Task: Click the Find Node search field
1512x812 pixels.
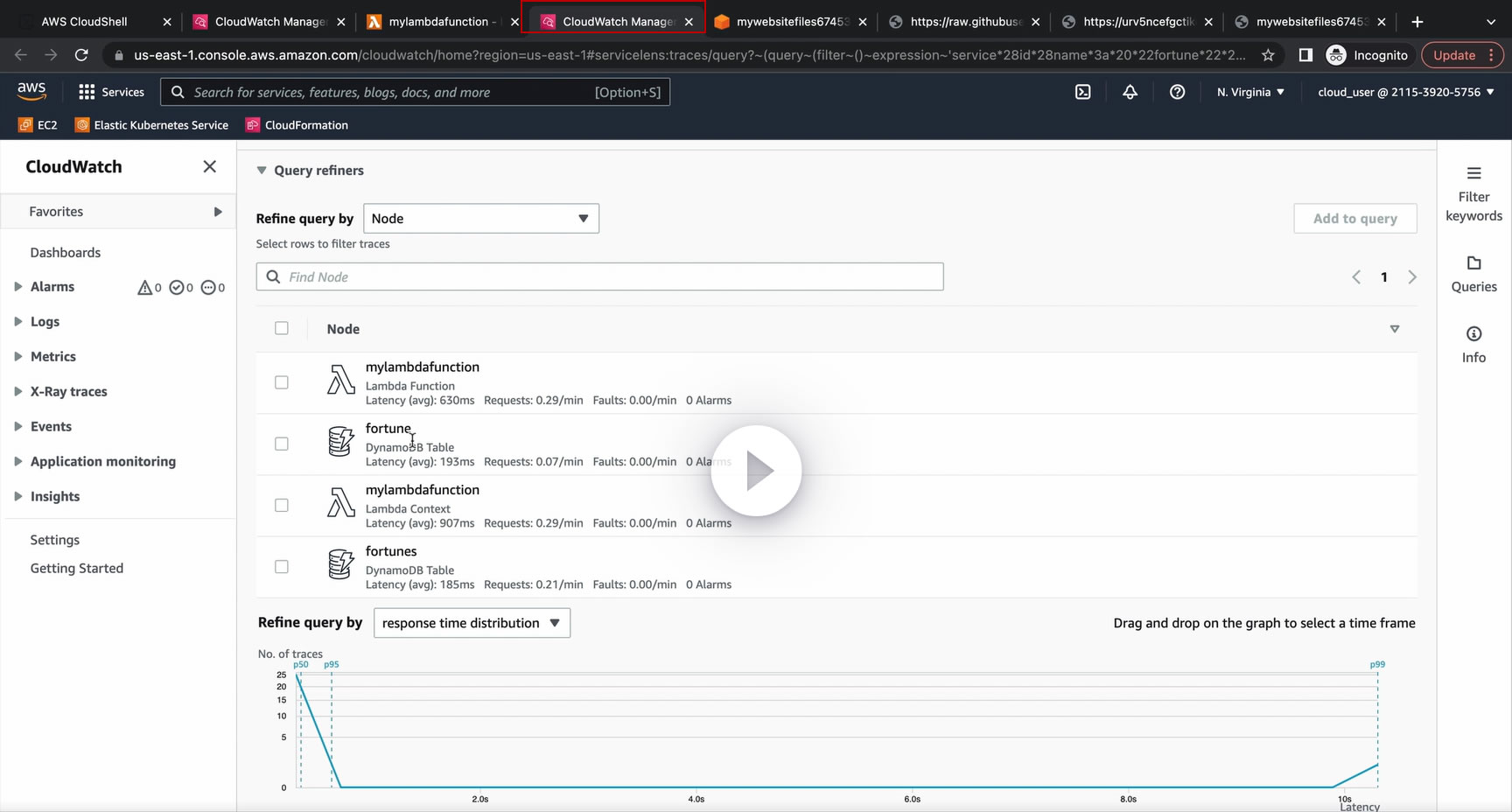Action: pyautogui.click(x=599, y=277)
